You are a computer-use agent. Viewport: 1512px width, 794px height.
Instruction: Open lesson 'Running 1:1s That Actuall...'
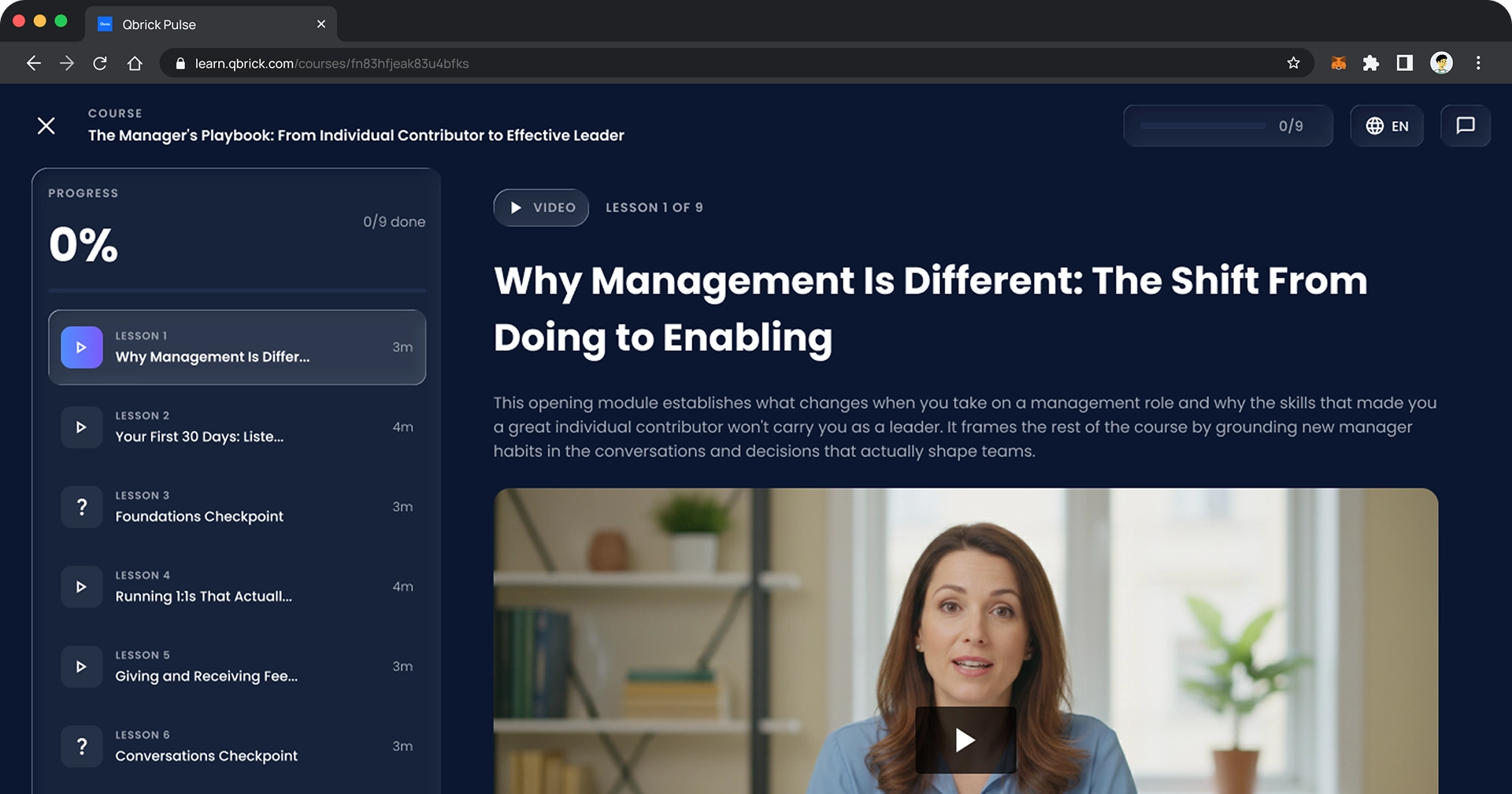click(237, 587)
